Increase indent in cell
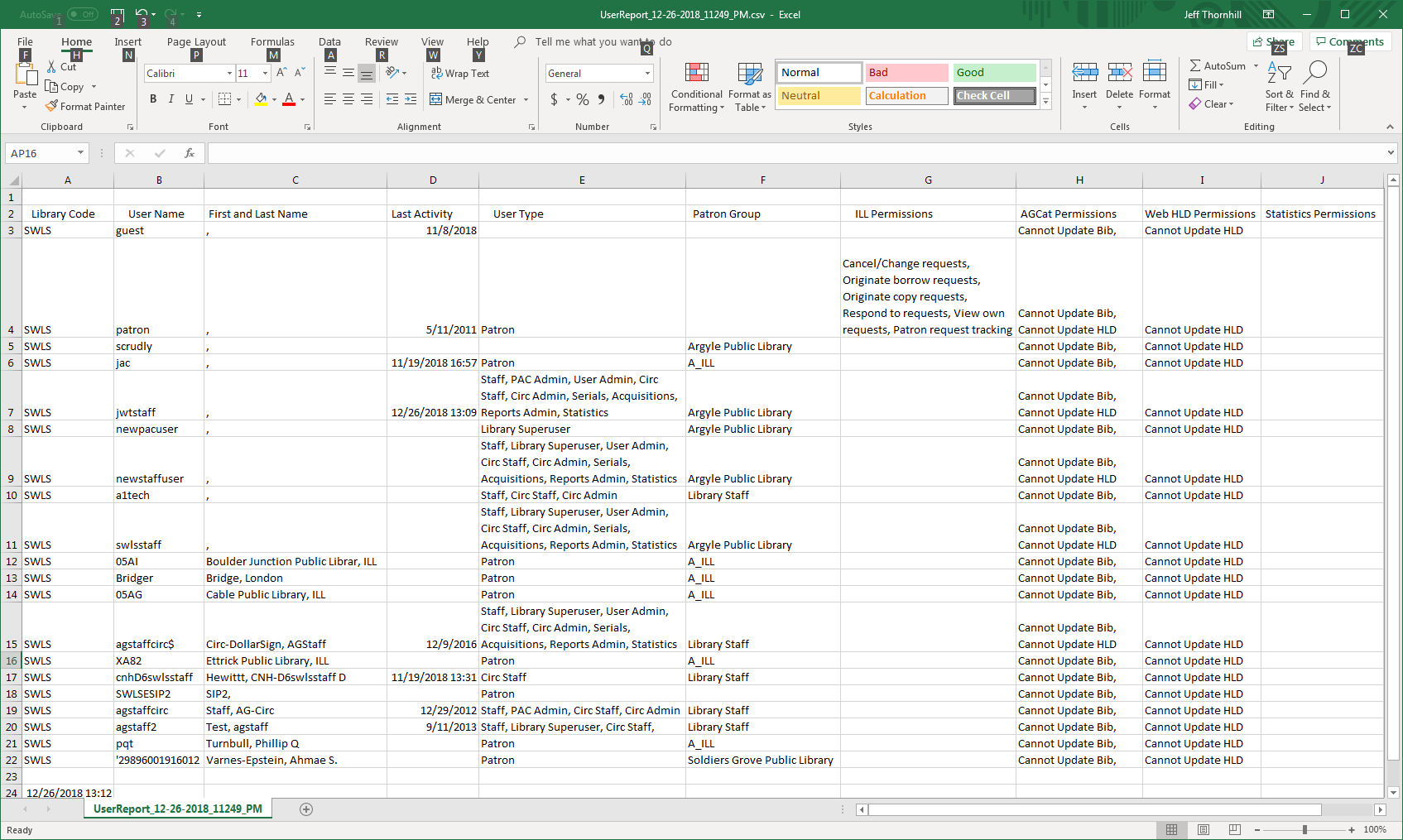Image resolution: width=1403 pixels, height=840 pixels. tap(411, 99)
